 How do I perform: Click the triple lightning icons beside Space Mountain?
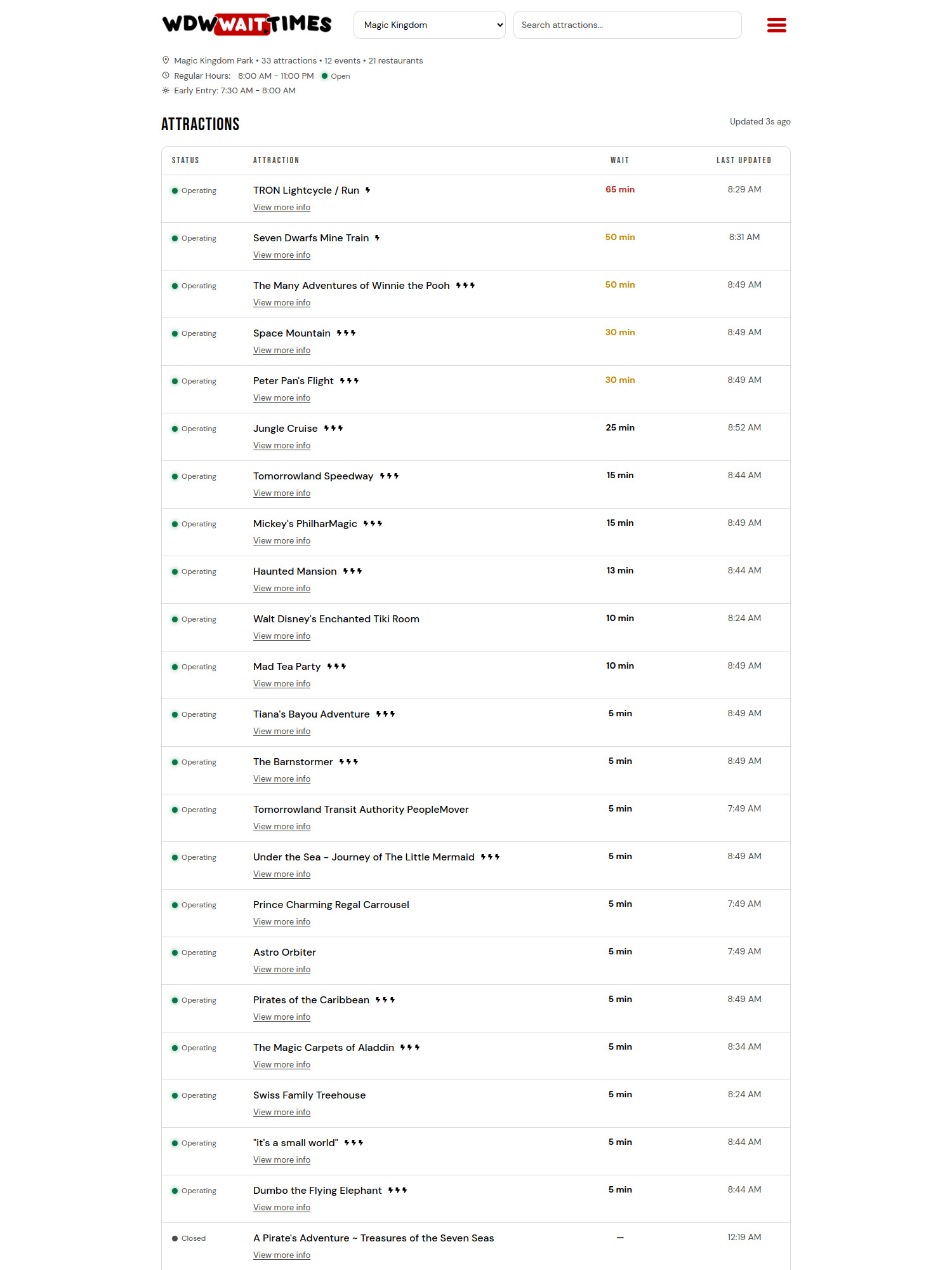tap(346, 333)
